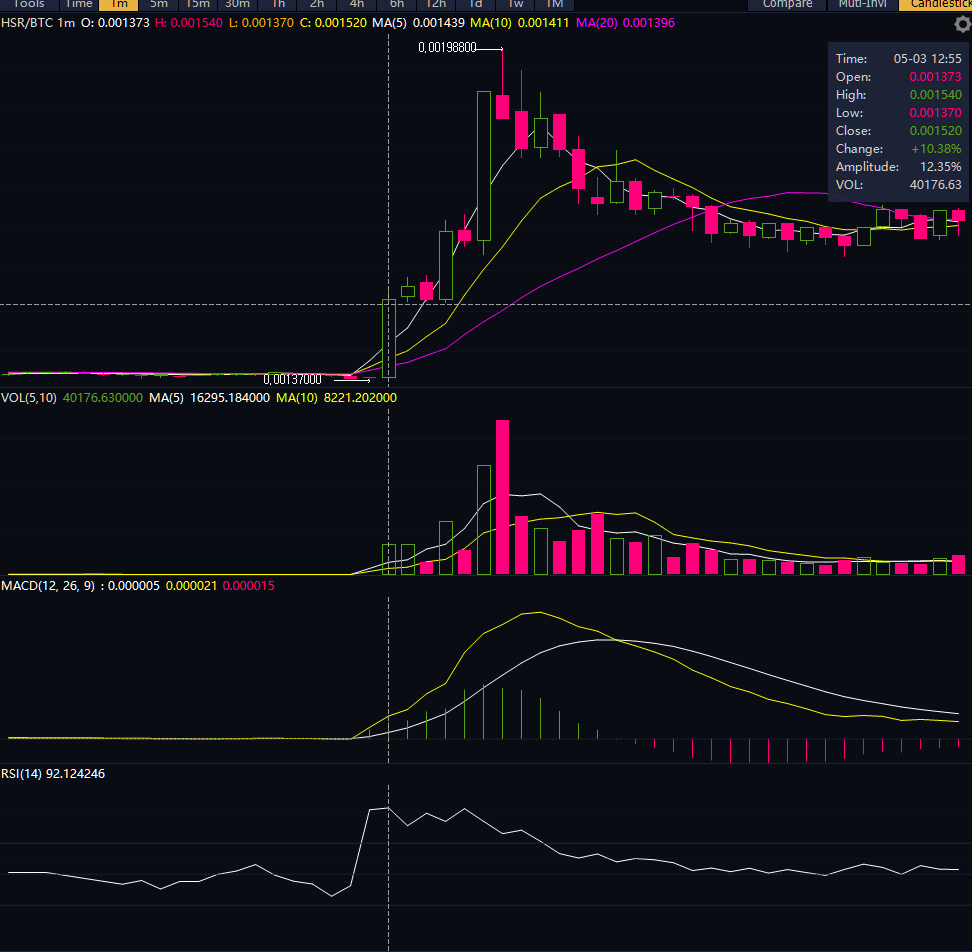Click the MA(10) 0.001411 indicator label
Image resolution: width=972 pixels, height=952 pixels.
point(519,23)
